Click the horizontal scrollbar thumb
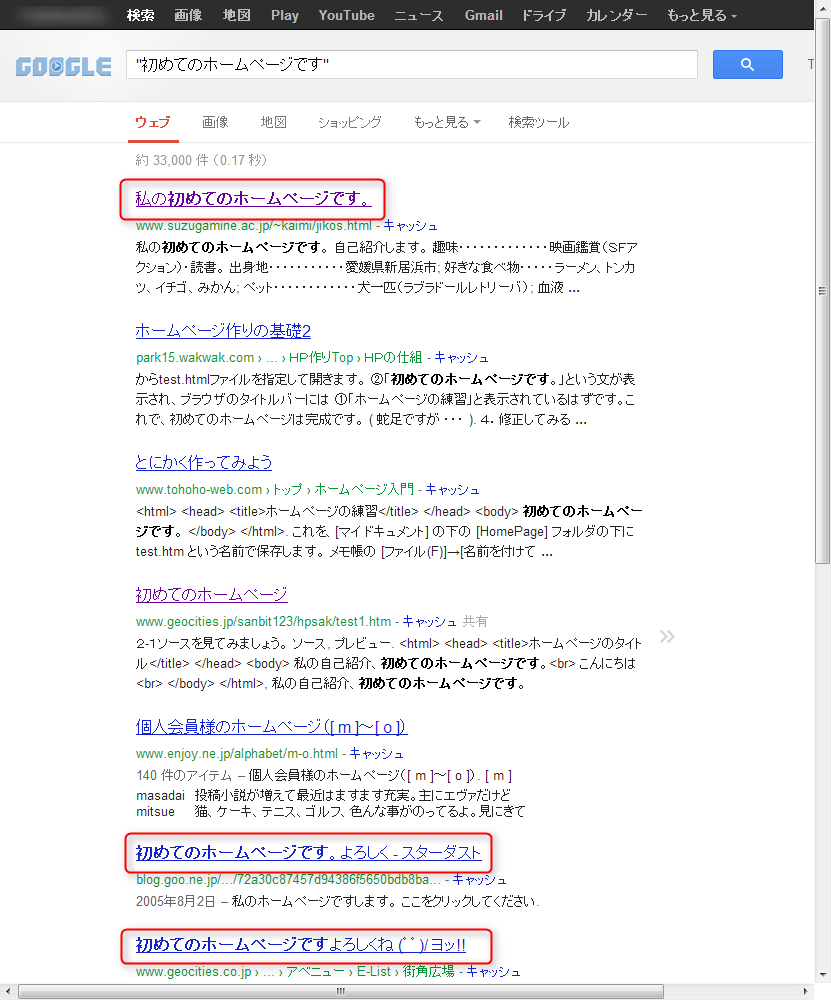831x1000 pixels. tap(341, 992)
